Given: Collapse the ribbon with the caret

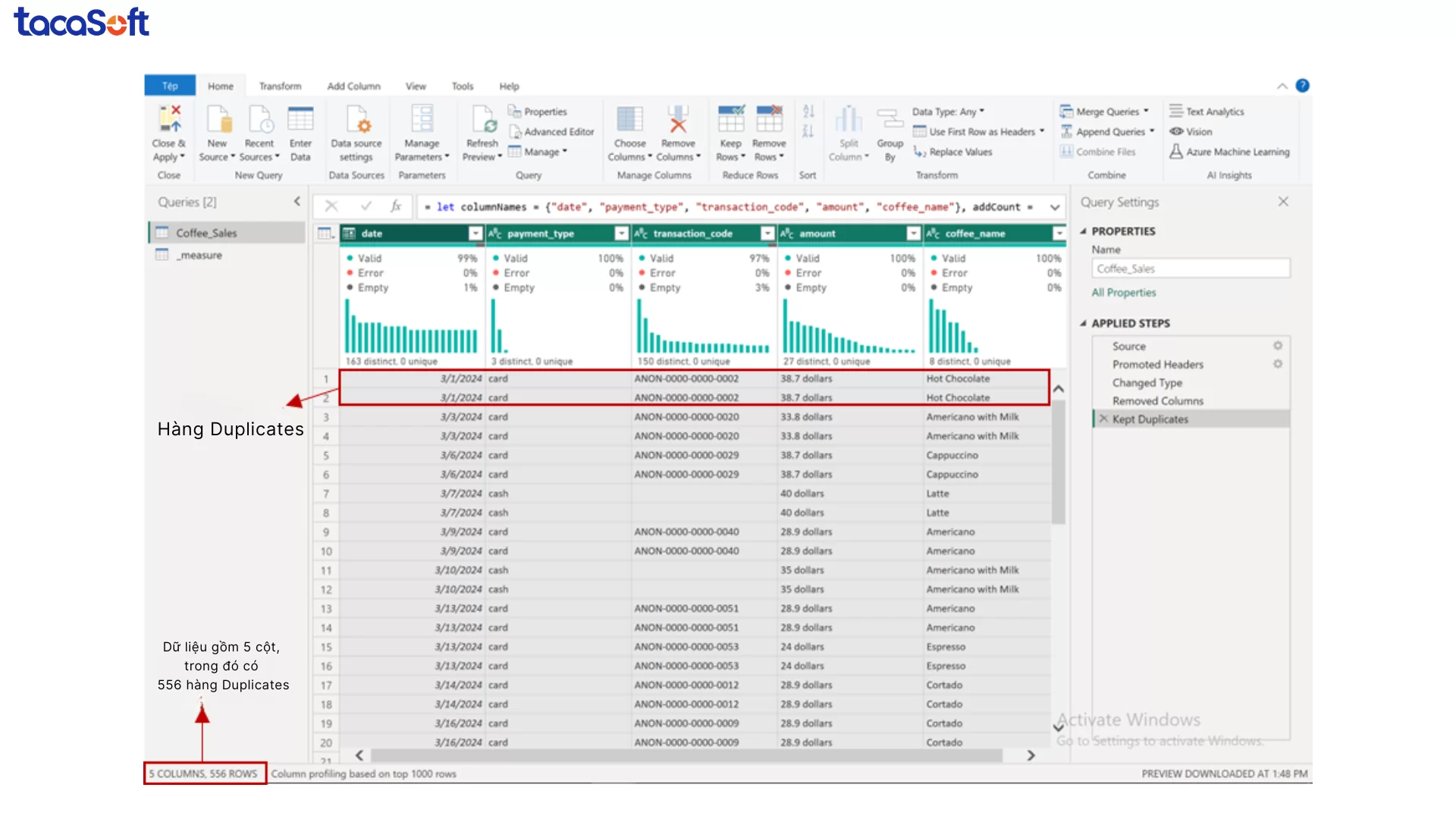Looking at the screenshot, I should coord(1282,86).
